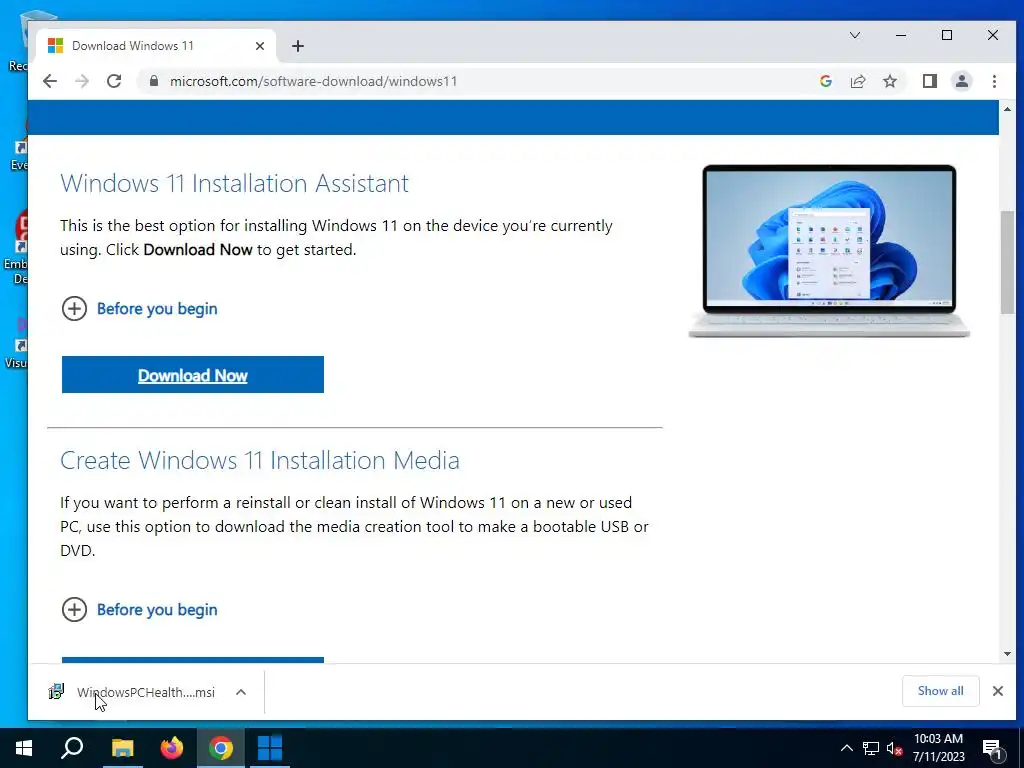The image size is (1024, 768).
Task: Open the Chrome profile avatar
Action: [961, 81]
